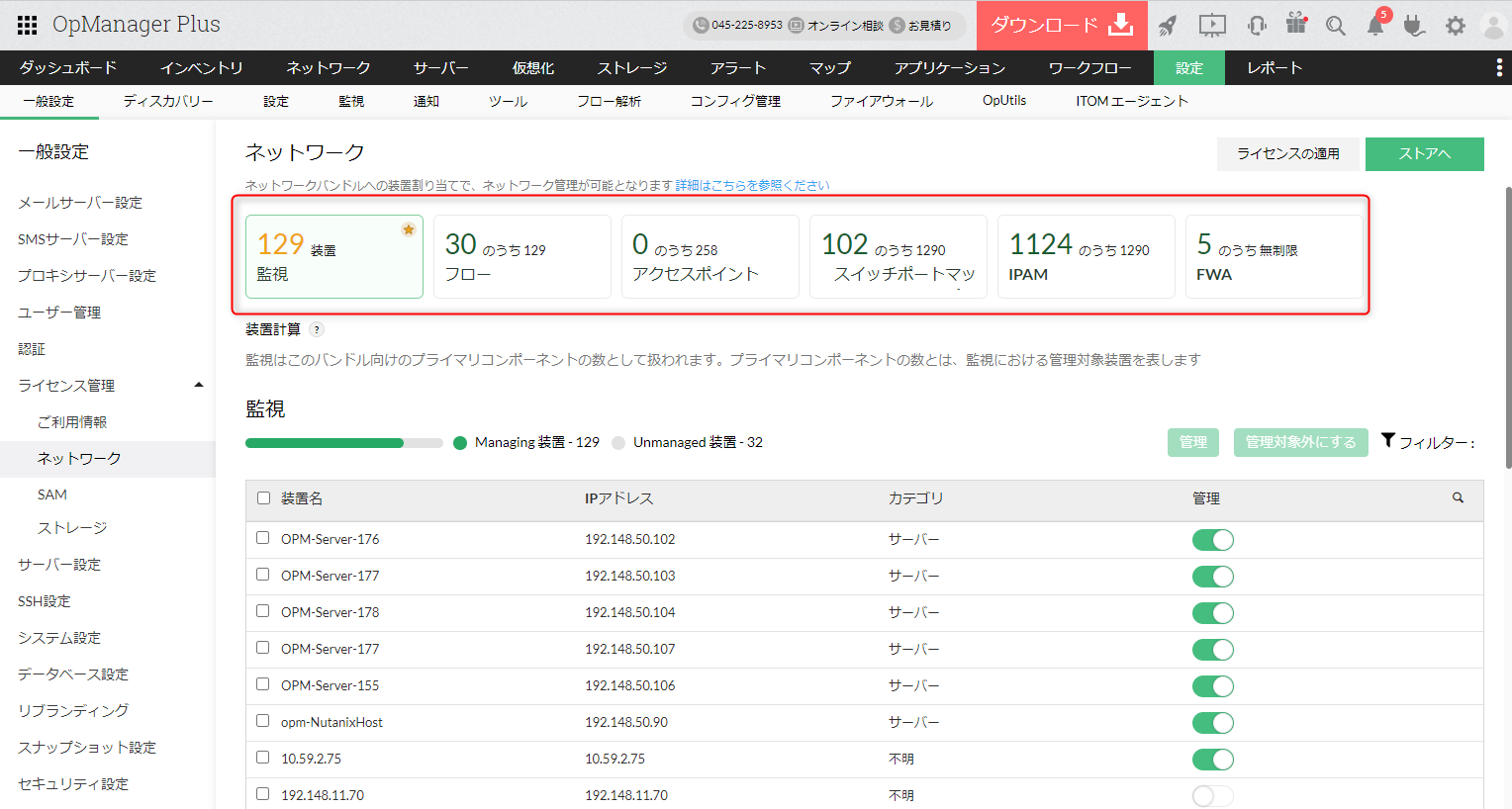Image resolution: width=1512 pixels, height=809 pixels.
Task: Open the presentation video icon
Action: coord(1212,26)
